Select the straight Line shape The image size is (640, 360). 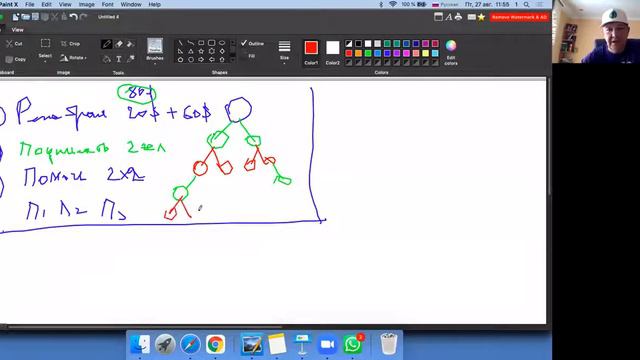pos(180,43)
